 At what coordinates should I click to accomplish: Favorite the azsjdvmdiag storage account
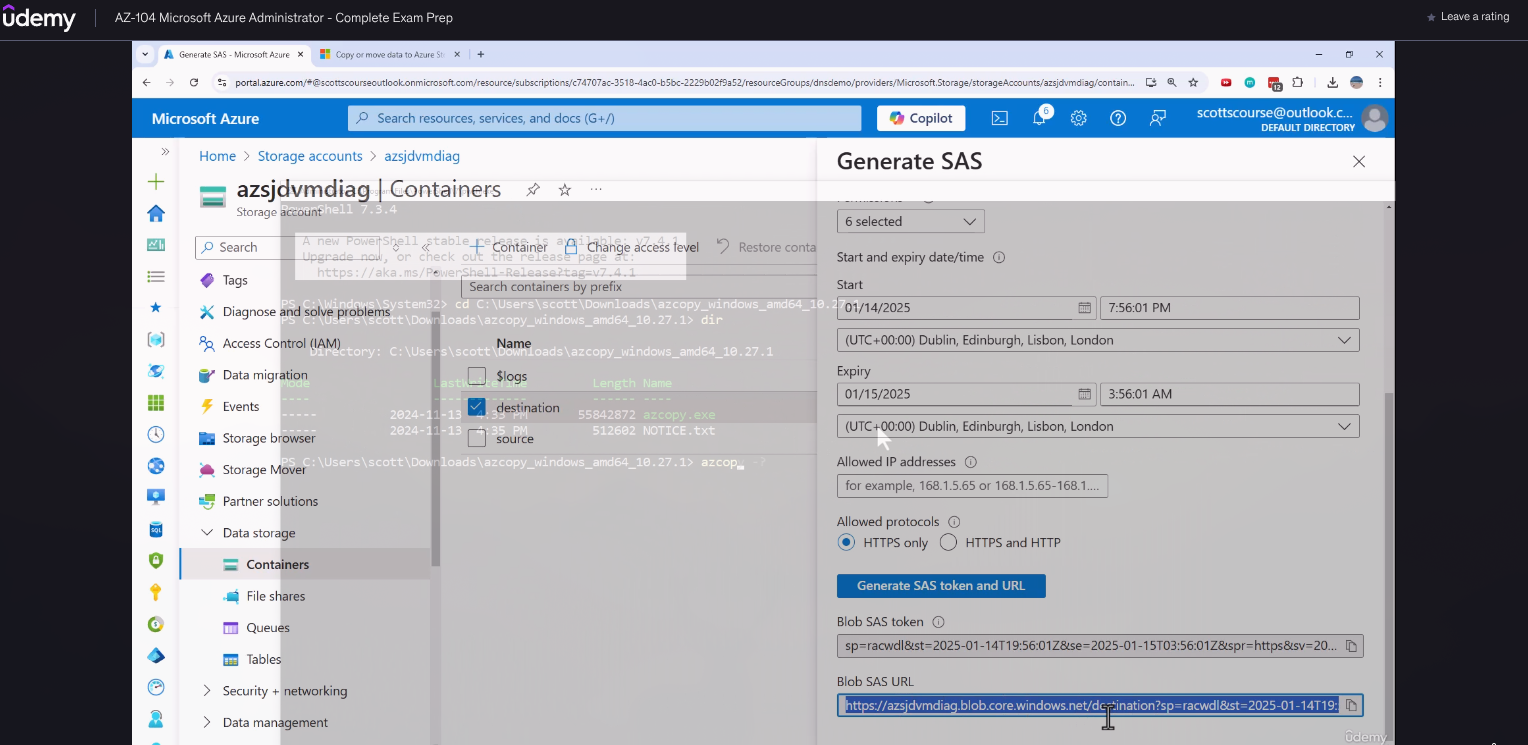[564, 189]
